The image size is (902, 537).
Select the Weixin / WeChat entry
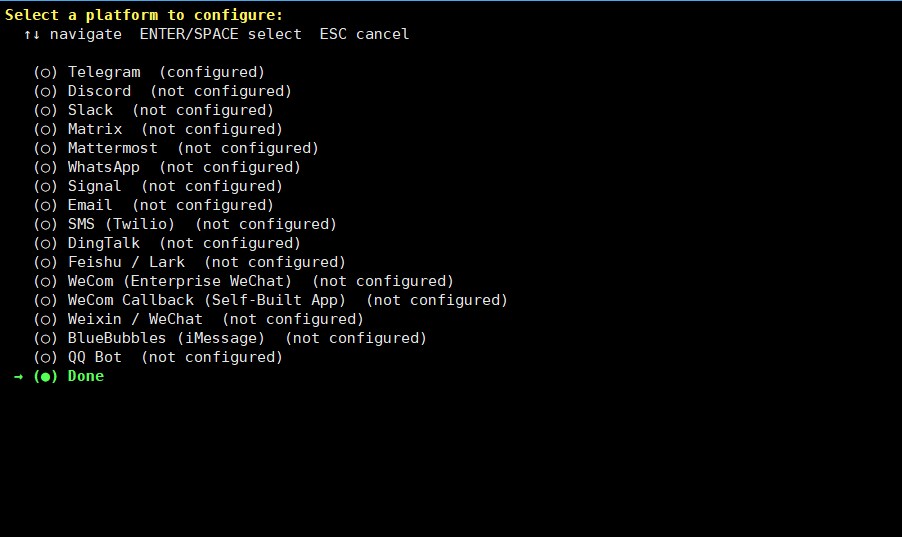(135, 319)
